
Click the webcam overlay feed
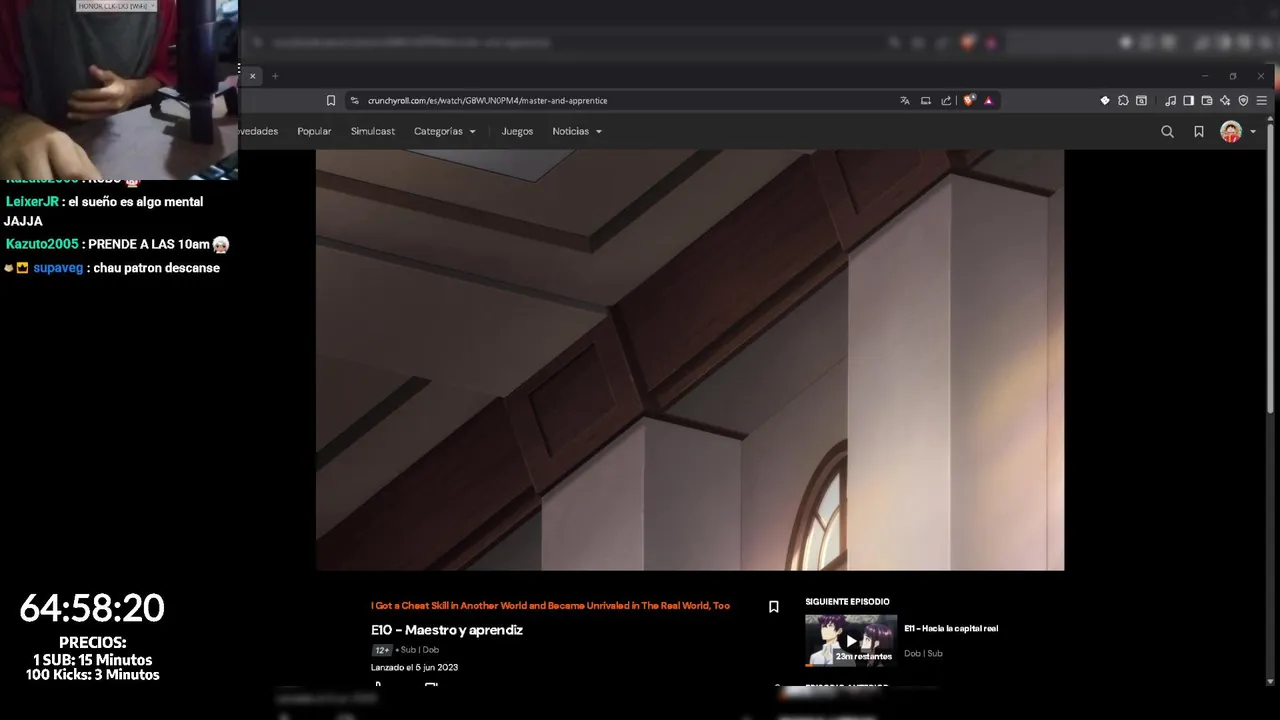(x=119, y=89)
